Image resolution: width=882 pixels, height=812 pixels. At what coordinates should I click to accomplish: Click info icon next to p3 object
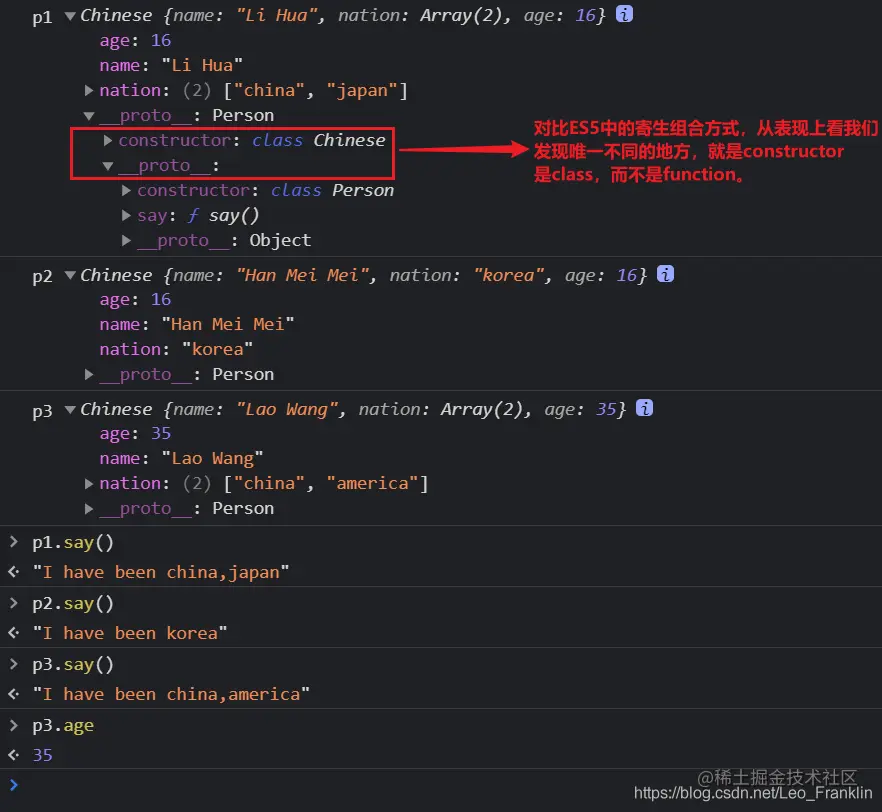coord(645,408)
